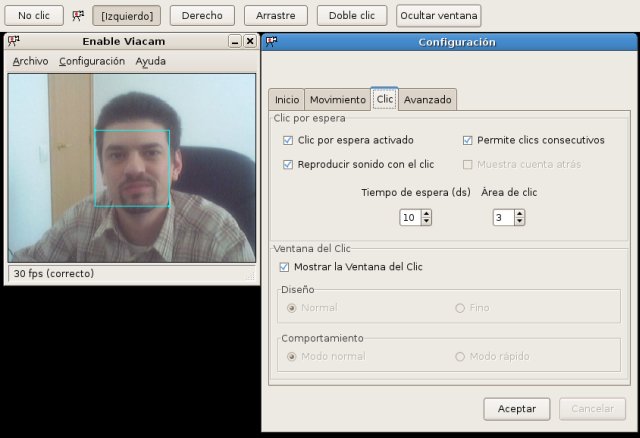
Task: Open the Configuración menu
Action: (x=92, y=61)
